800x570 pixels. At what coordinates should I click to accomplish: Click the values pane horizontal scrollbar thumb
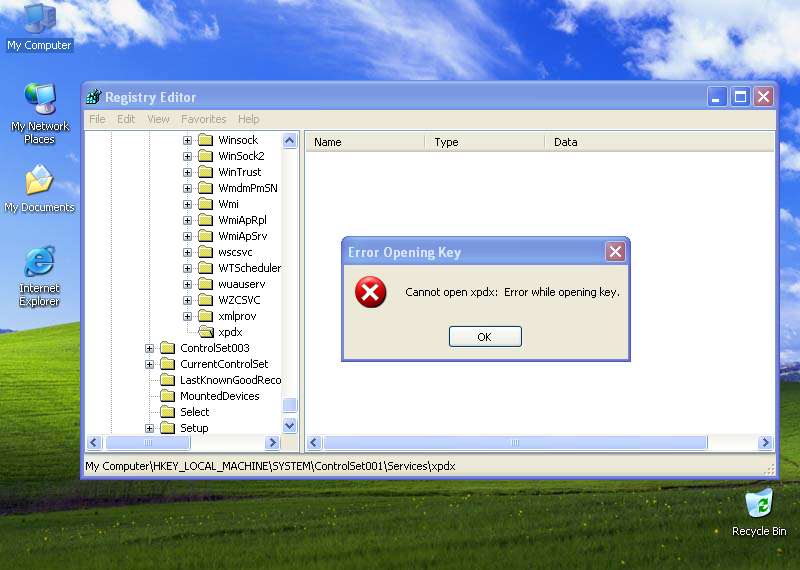515,442
